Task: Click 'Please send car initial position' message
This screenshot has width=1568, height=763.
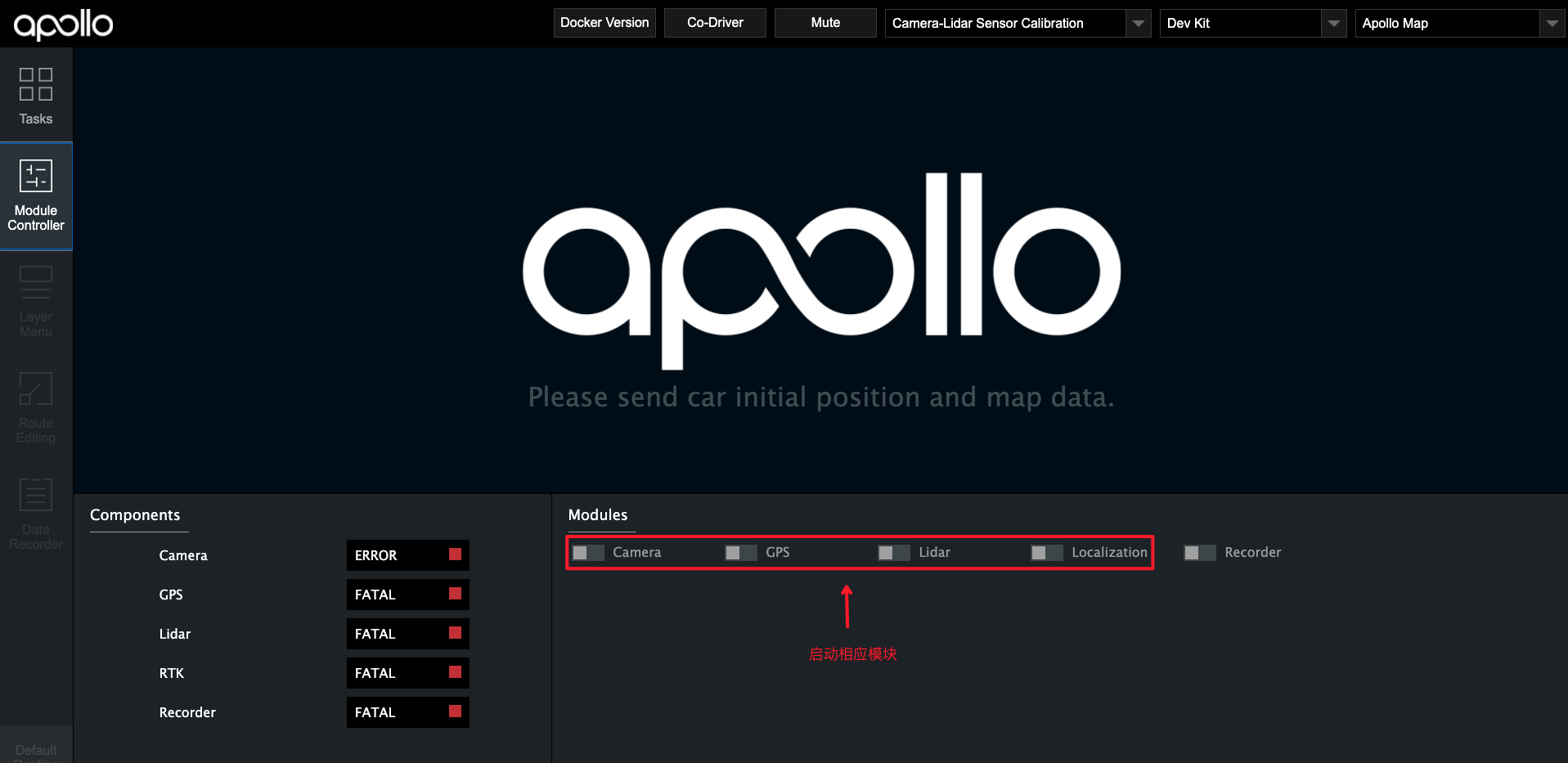Action: point(821,397)
